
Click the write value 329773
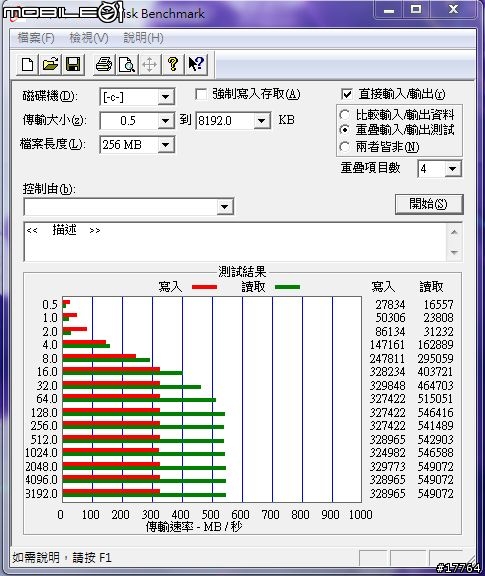point(387,467)
